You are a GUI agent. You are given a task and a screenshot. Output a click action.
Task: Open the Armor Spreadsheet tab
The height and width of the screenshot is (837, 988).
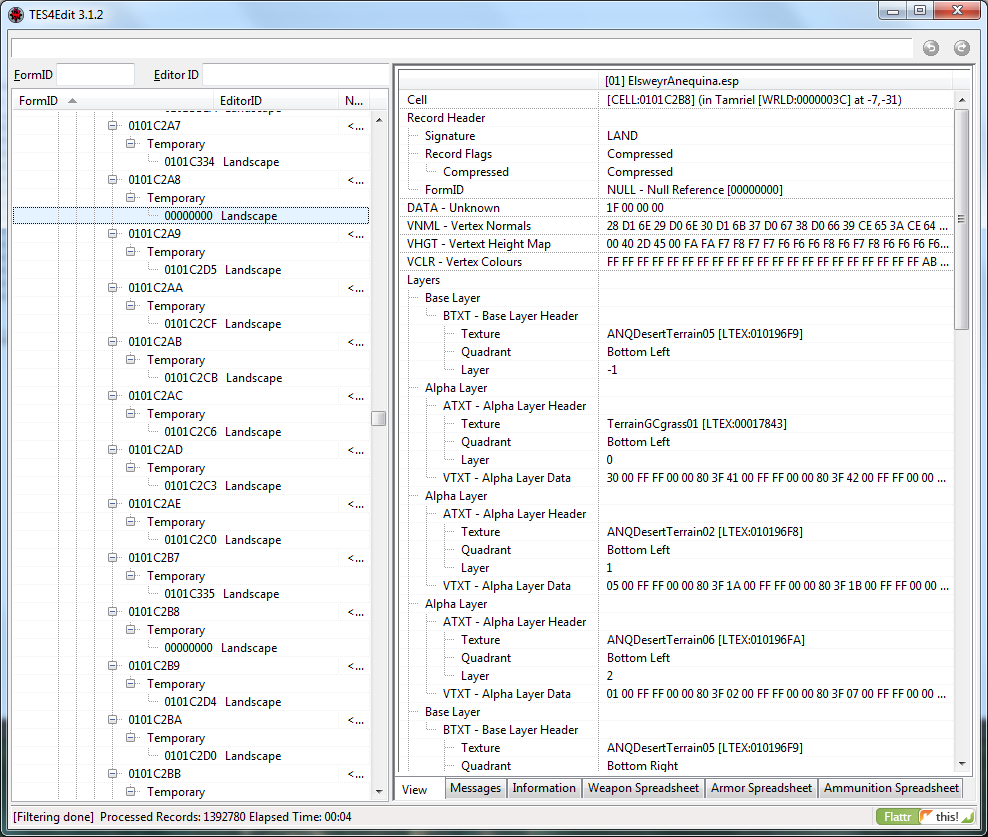(761, 788)
